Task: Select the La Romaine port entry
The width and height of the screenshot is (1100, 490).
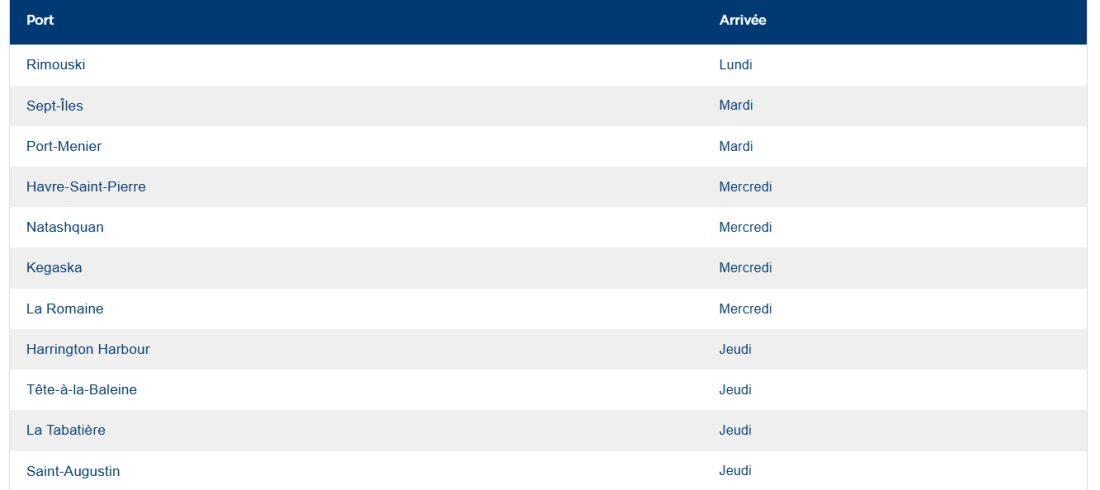Action: (64, 309)
